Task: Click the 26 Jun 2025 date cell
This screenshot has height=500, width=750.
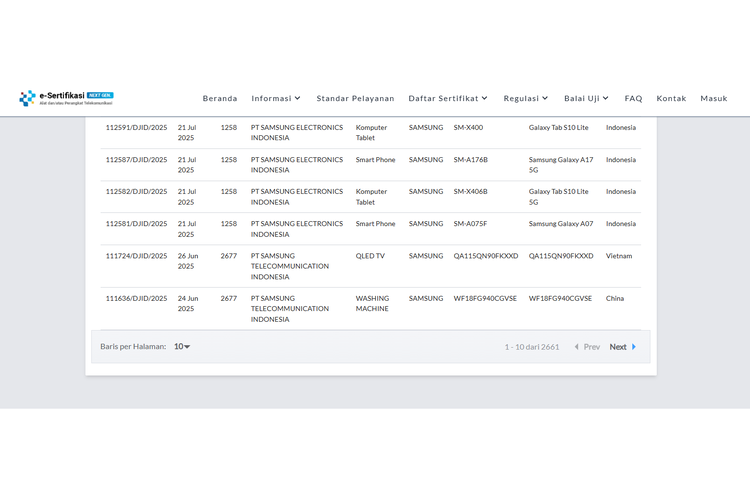Action: click(188, 261)
